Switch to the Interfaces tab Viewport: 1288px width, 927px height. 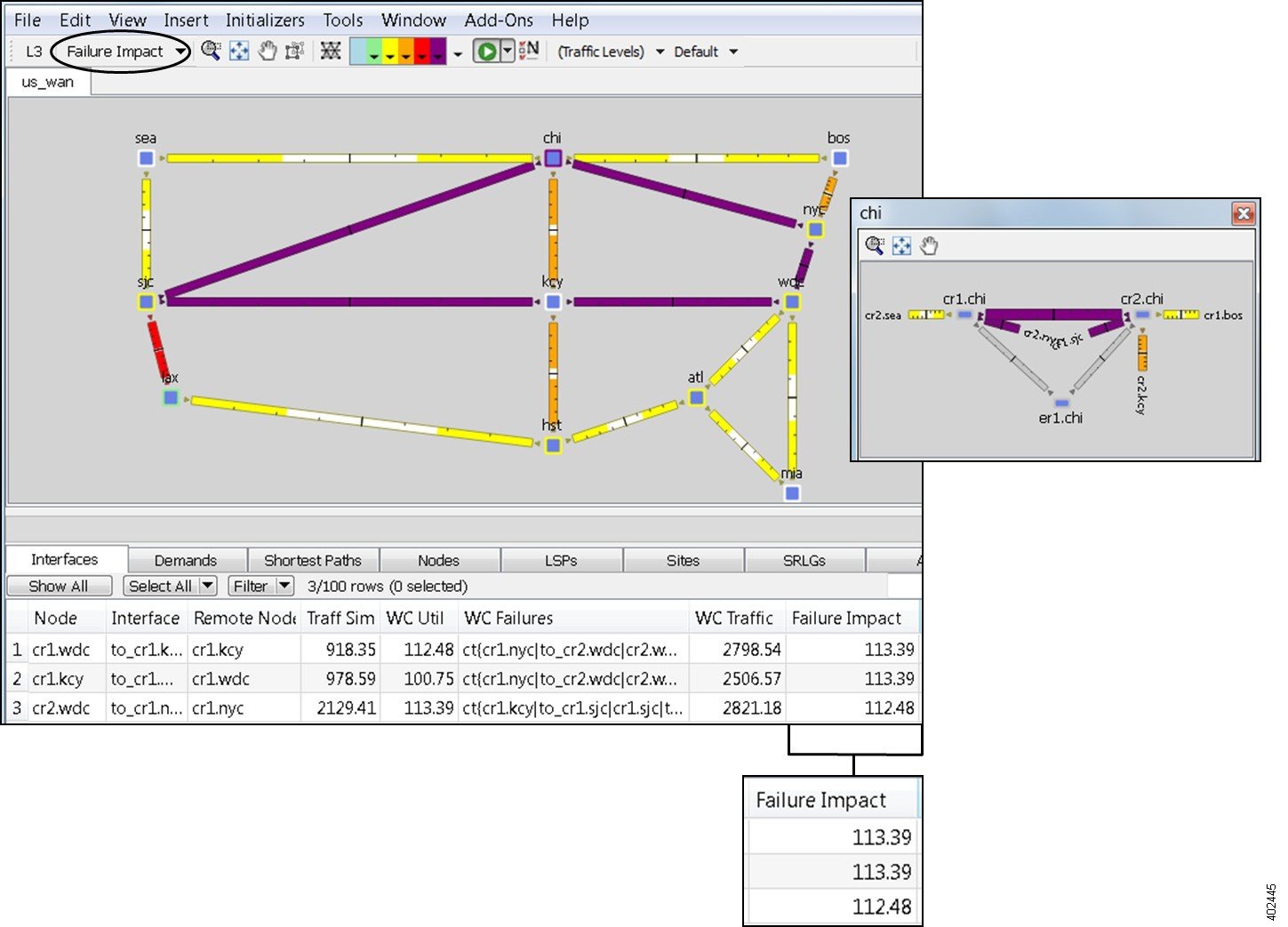click(65, 559)
